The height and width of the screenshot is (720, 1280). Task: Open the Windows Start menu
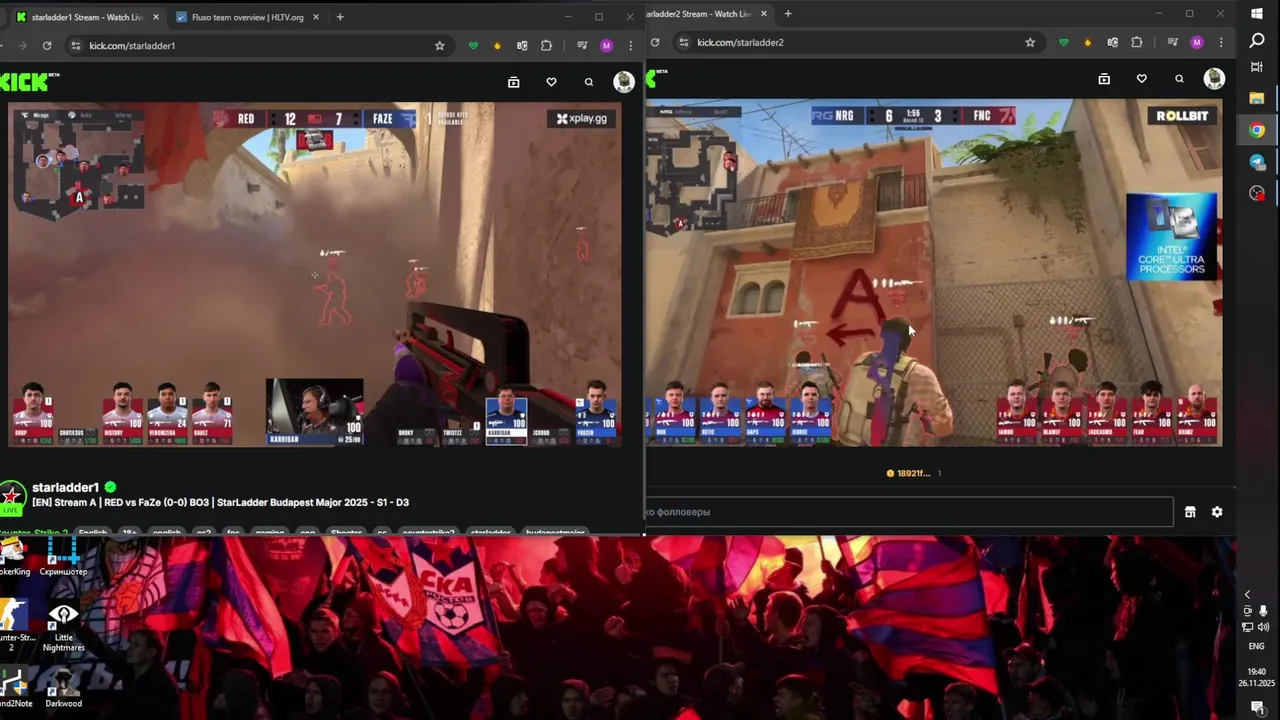pos(1257,13)
